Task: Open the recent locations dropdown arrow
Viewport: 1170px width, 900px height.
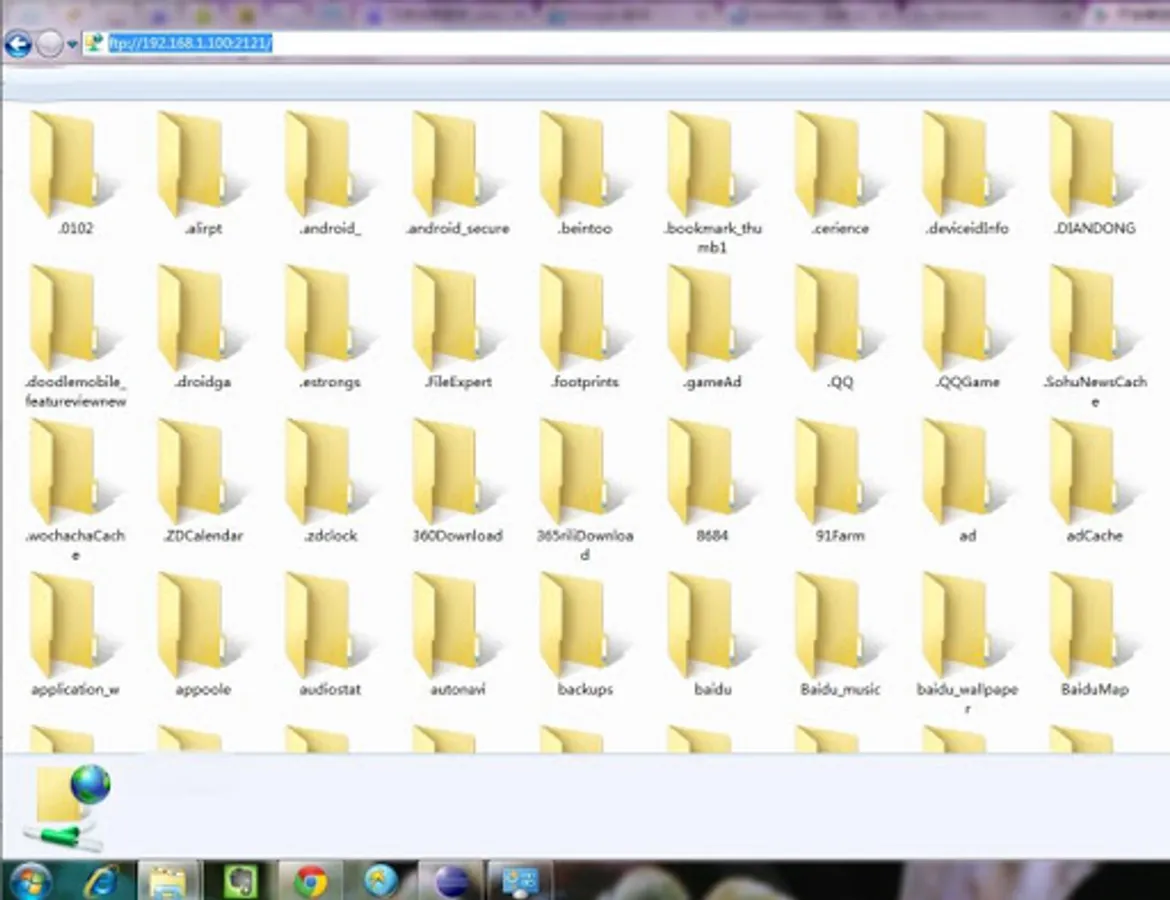Action: [x=72, y=45]
